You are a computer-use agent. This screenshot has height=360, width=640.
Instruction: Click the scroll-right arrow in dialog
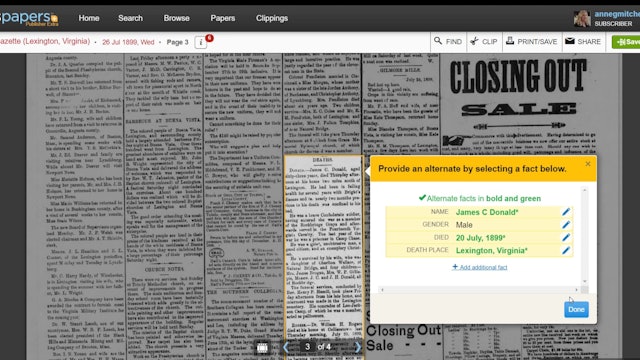[576, 290]
